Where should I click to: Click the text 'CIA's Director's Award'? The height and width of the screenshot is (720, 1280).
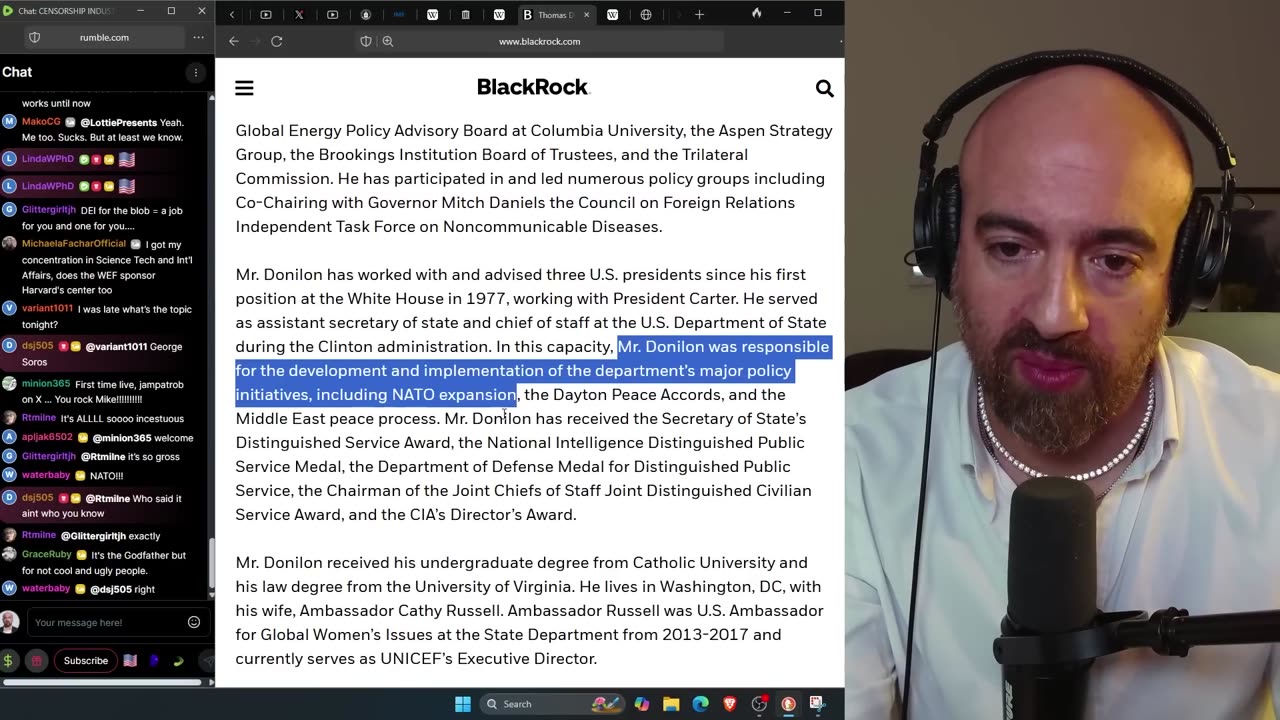pyautogui.click(x=493, y=515)
